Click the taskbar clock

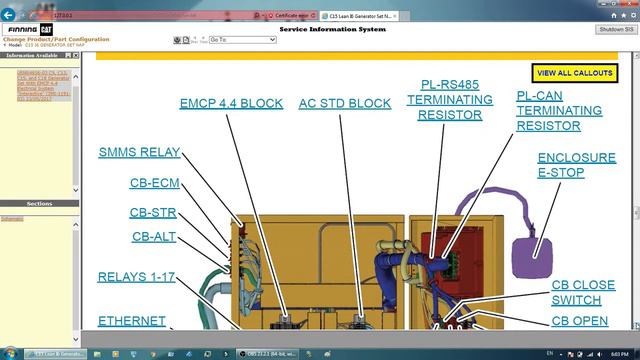(x=620, y=354)
